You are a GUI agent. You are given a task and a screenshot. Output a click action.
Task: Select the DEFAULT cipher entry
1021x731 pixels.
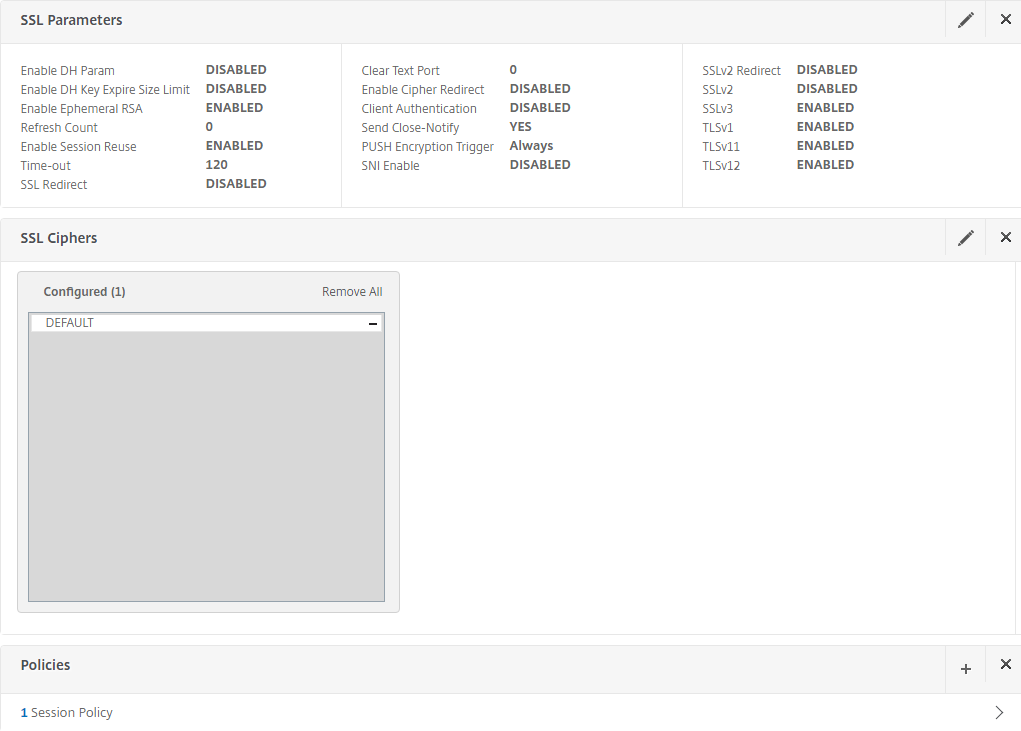point(70,323)
